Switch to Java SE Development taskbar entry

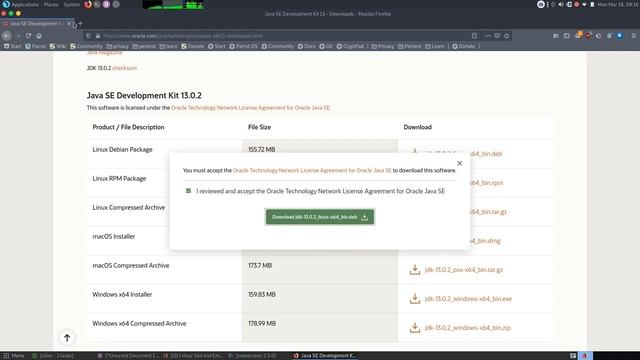click(325, 356)
